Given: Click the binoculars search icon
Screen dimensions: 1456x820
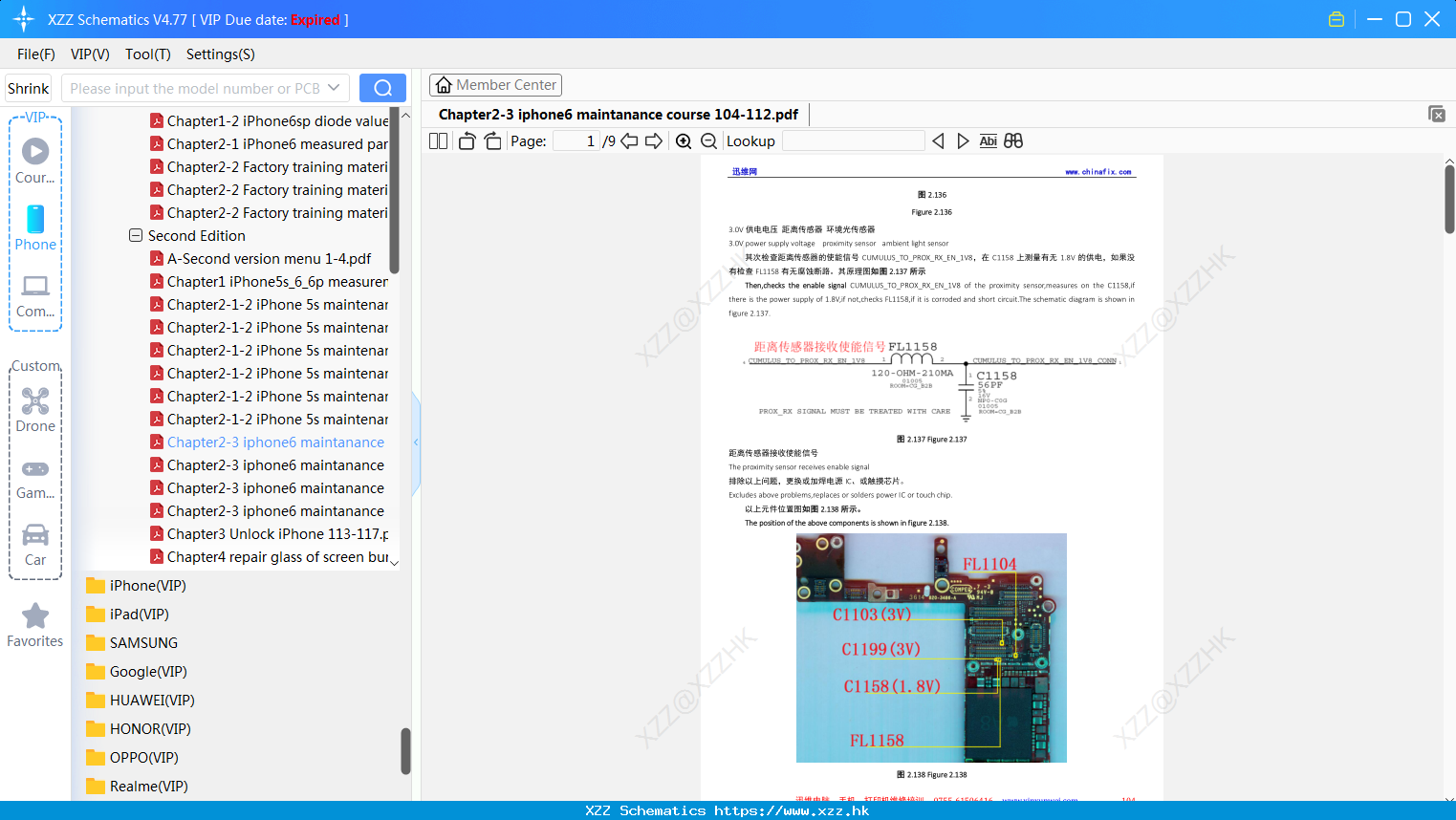Looking at the screenshot, I should point(1013,141).
